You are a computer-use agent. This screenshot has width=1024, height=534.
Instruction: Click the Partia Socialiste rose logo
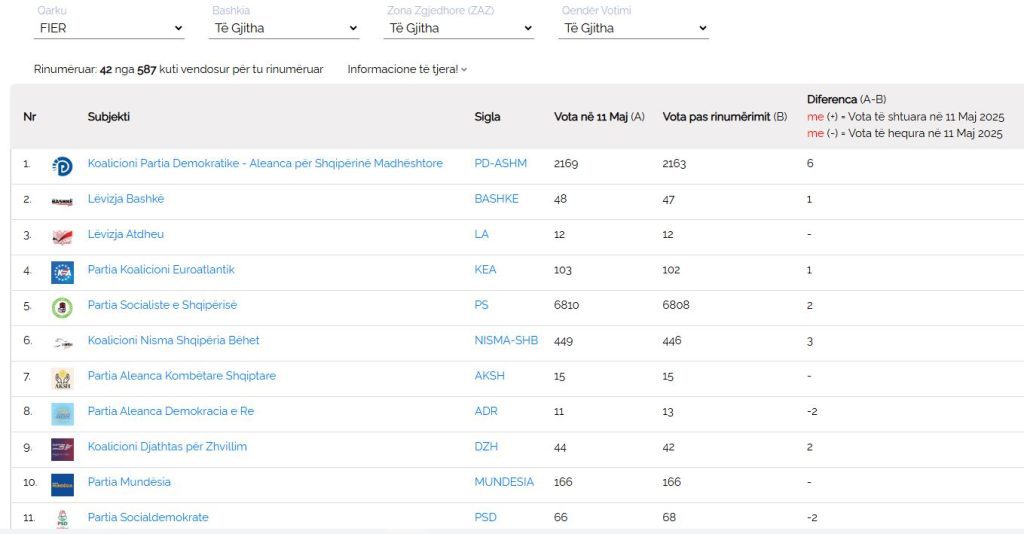pyautogui.click(x=62, y=307)
